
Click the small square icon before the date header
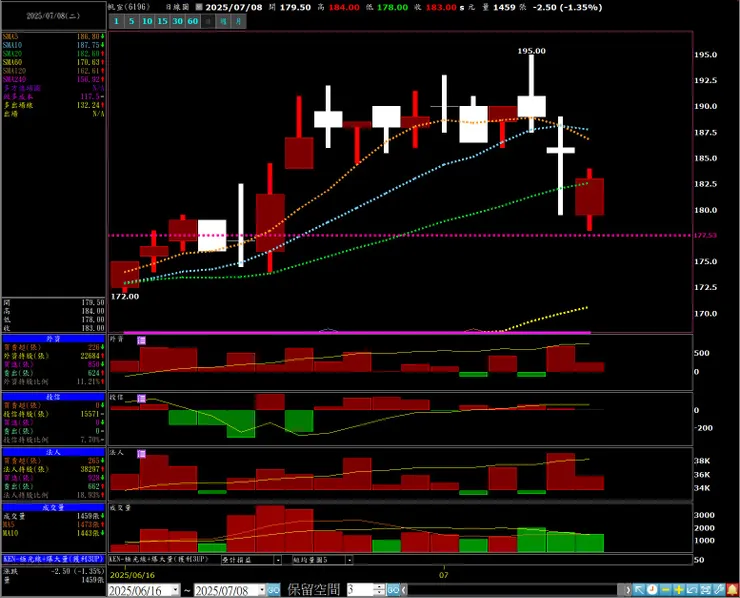tap(199, 7)
